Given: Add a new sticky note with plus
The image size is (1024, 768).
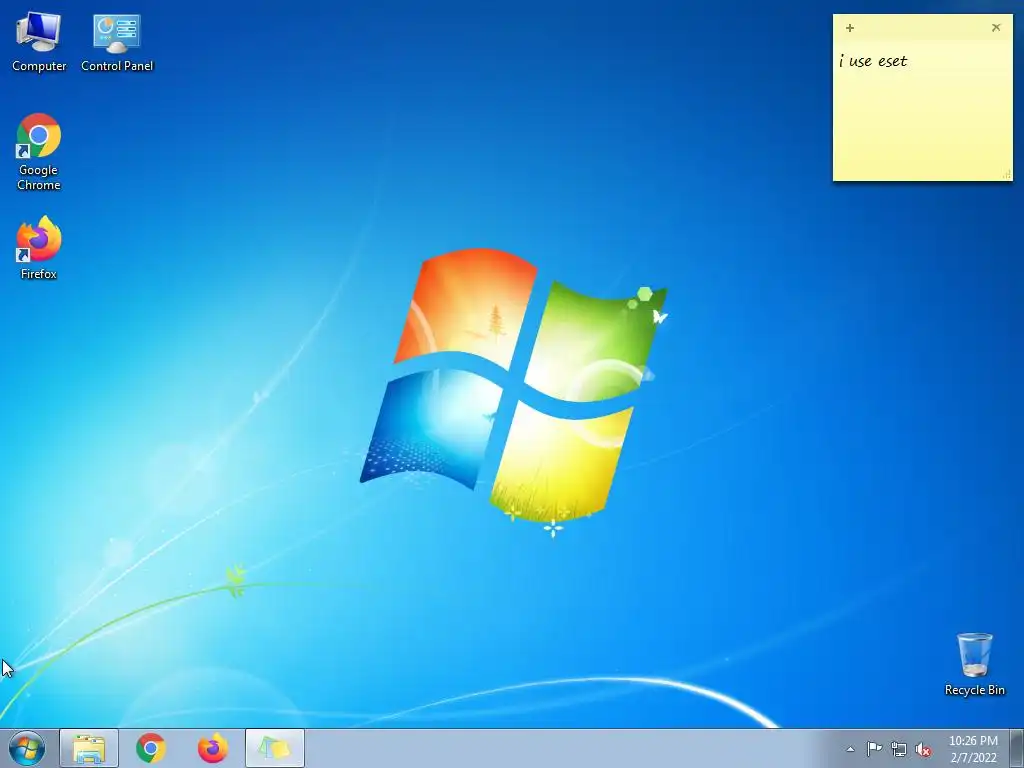Looking at the screenshot, I should point(850,27).
